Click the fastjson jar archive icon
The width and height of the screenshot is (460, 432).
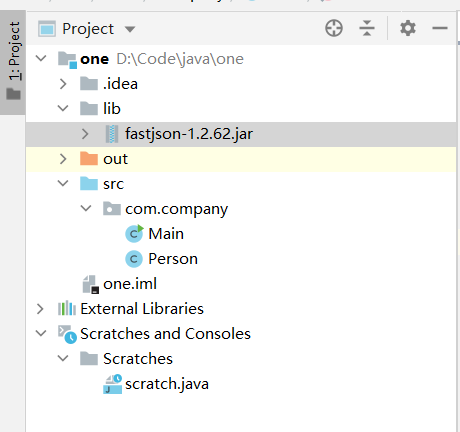(x=112, y=134)
